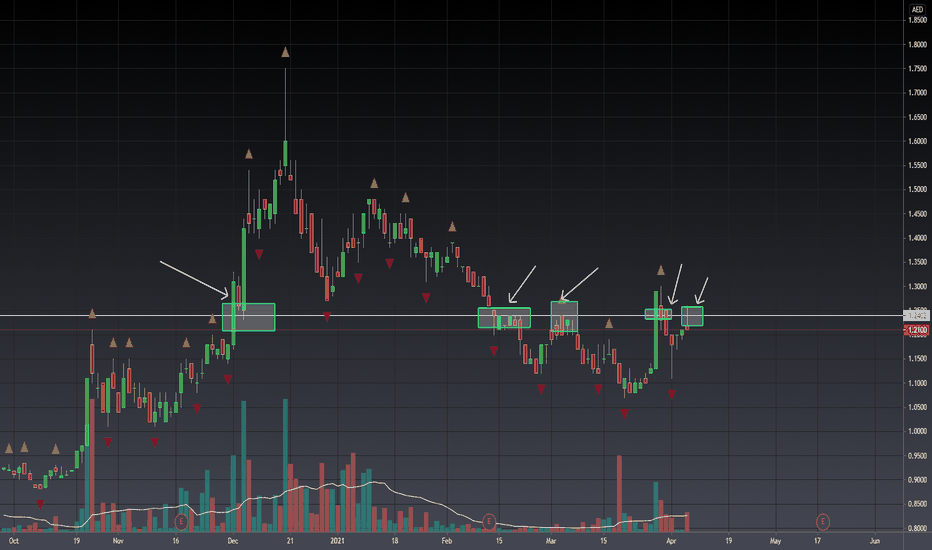Click the 1.5500 price axis label
The image size is (932, 550).
coord(917,165)
